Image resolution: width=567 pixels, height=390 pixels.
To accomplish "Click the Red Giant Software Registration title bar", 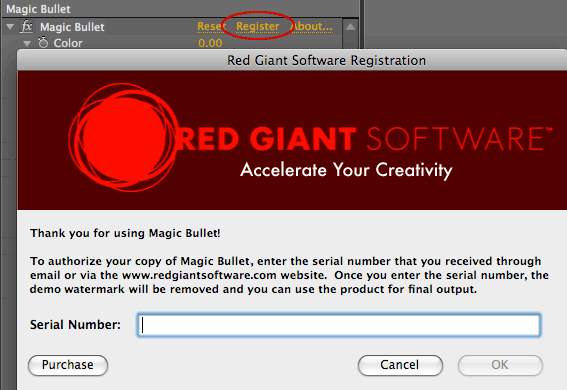I will coord(292,60).
